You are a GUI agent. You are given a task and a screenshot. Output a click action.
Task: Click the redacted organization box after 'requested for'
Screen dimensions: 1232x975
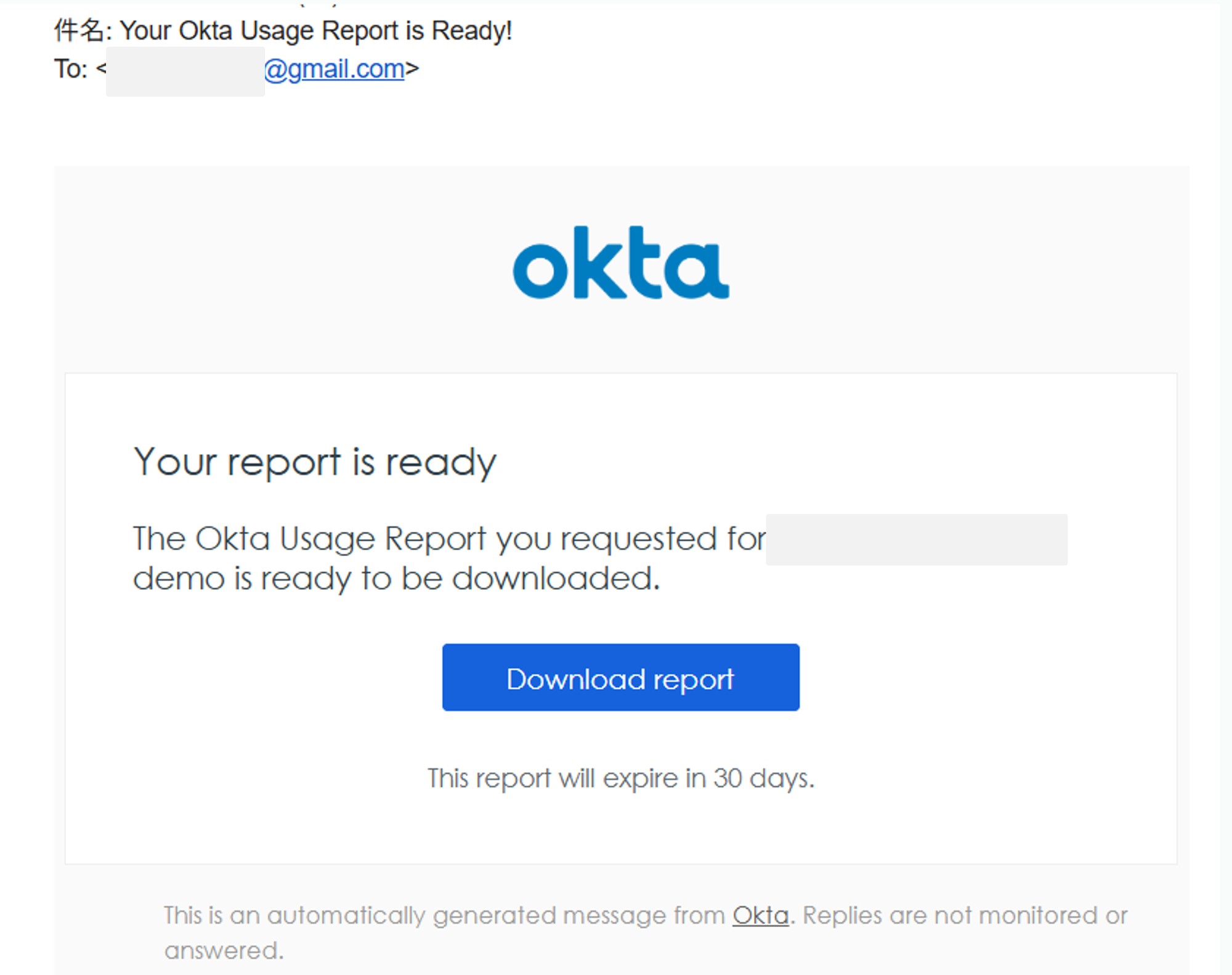click(x=916, y=539)
